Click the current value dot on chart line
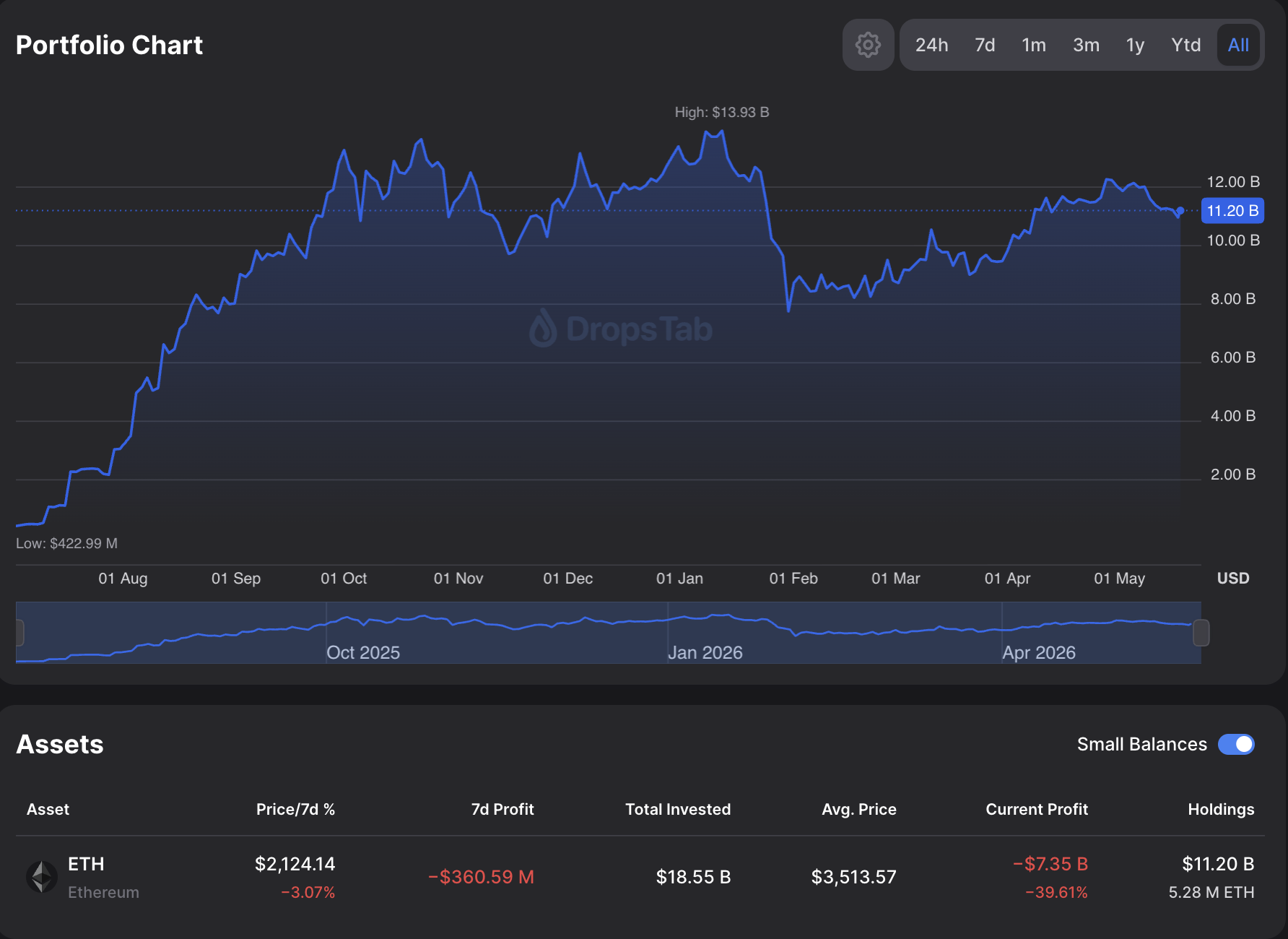This screenshot has width=1288, height=939. 1180,211
